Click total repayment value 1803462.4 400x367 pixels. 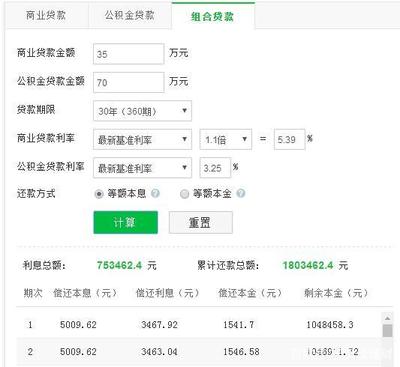[x=308, y=265]
